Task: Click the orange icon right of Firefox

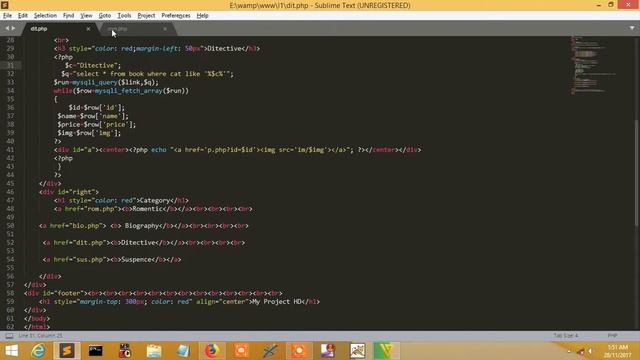Action: click(241, 351)
